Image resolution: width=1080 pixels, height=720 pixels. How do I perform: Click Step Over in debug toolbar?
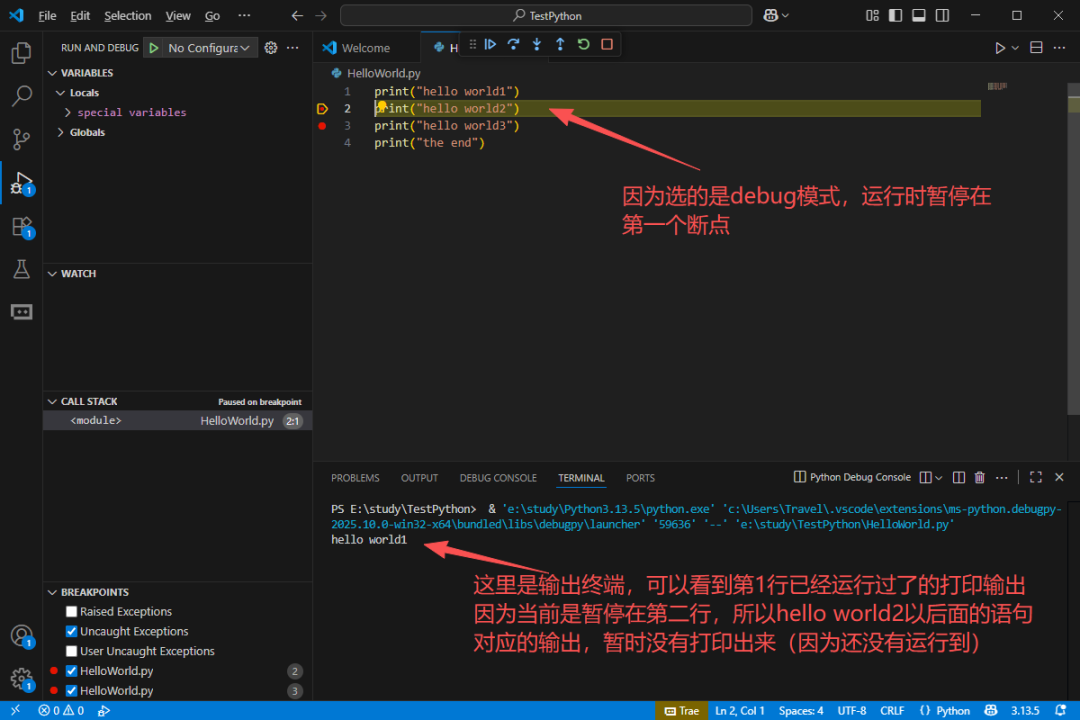tap(513, 45)
